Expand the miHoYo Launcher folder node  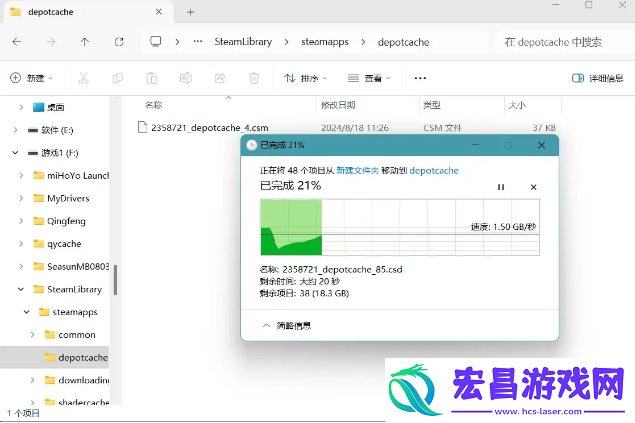(x=21, y=175)
